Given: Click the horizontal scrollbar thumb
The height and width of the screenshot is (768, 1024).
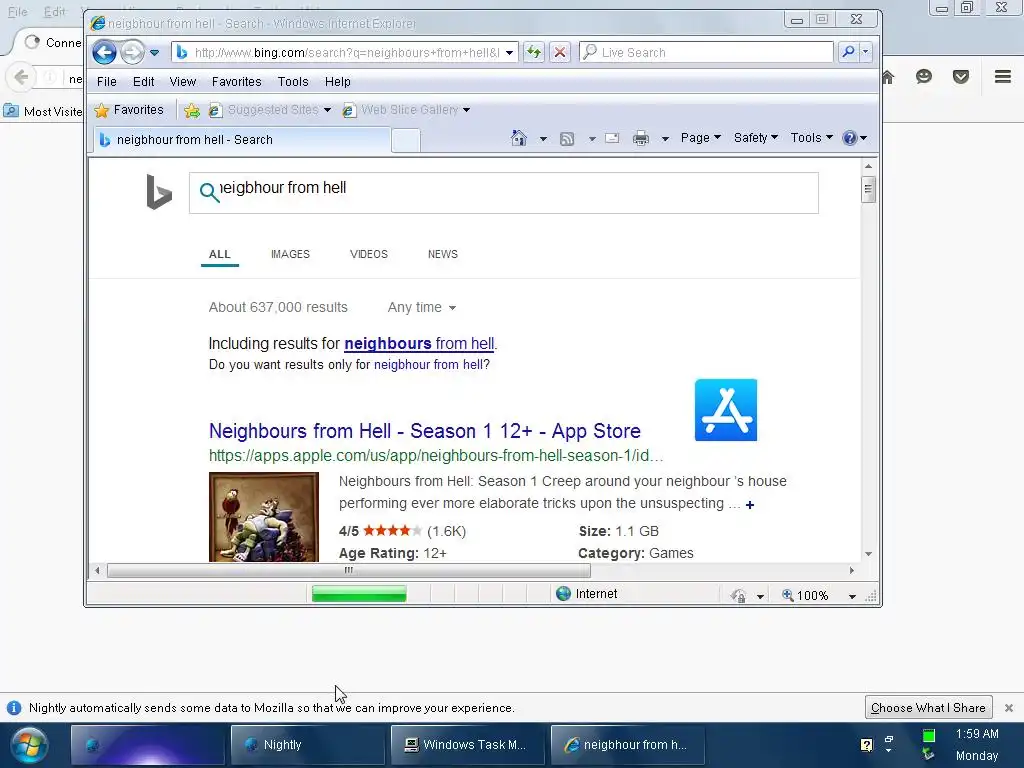Looking at the screenshot, I should point(349,570).
